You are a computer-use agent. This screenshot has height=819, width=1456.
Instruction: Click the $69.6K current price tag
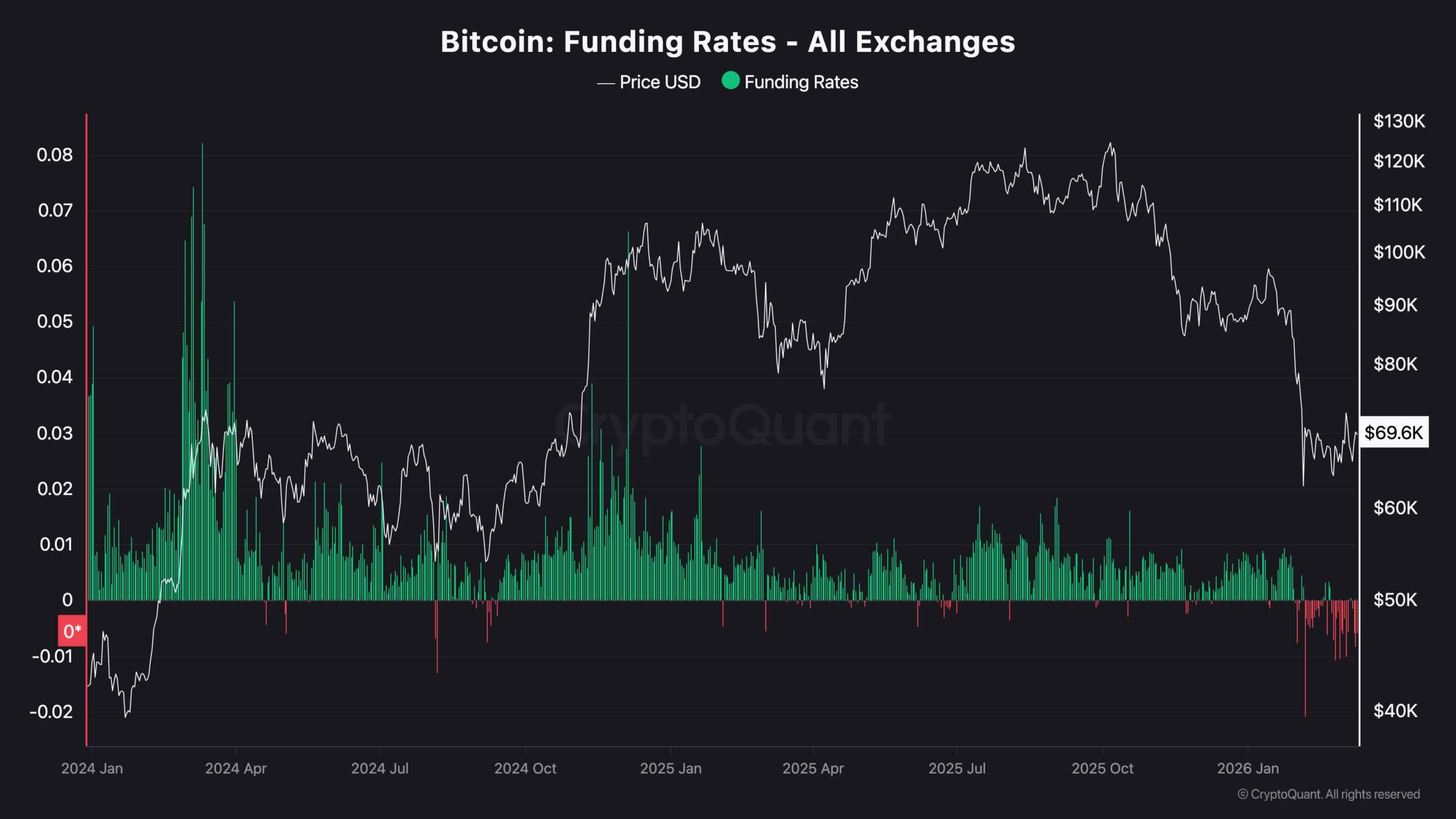click(x=1393, y=433)
